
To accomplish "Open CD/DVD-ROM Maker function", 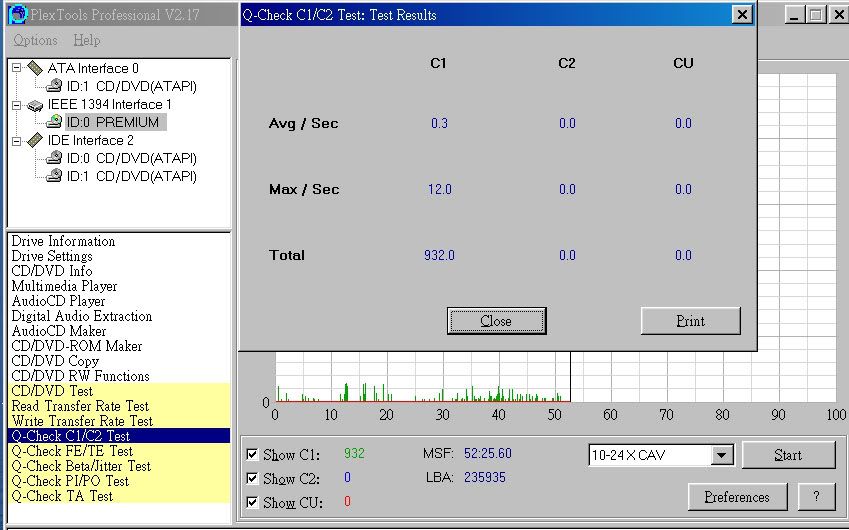I will (x=77, y=346).
